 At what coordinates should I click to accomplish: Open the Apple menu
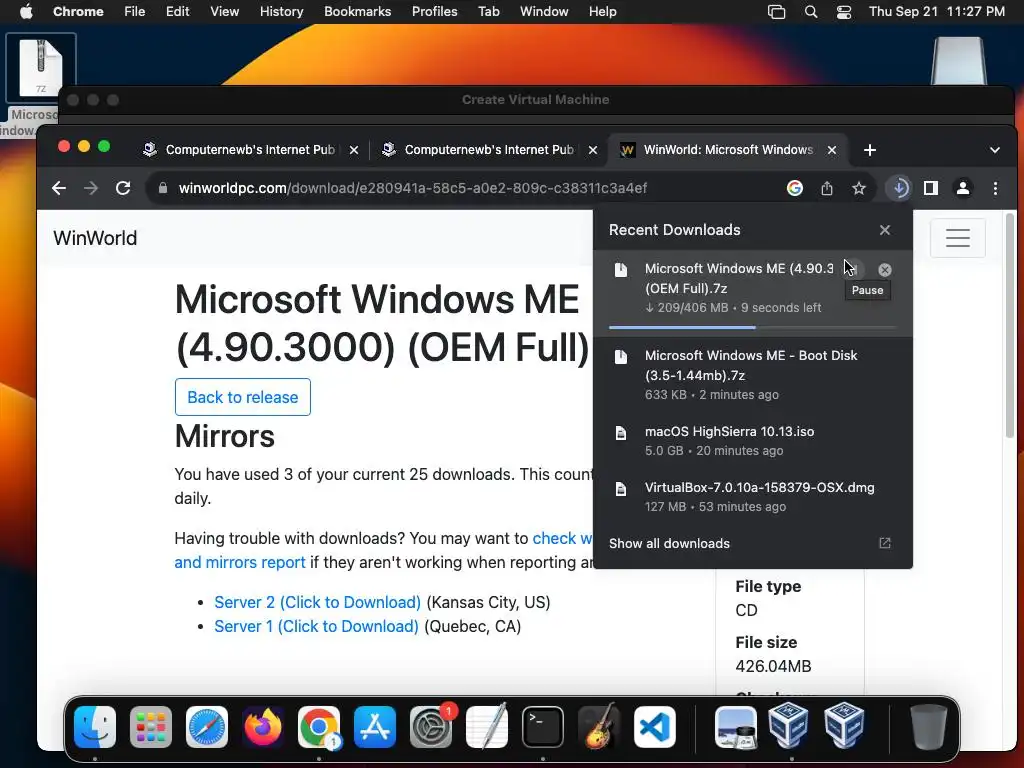pyautogui.click(x=25, y=12)
